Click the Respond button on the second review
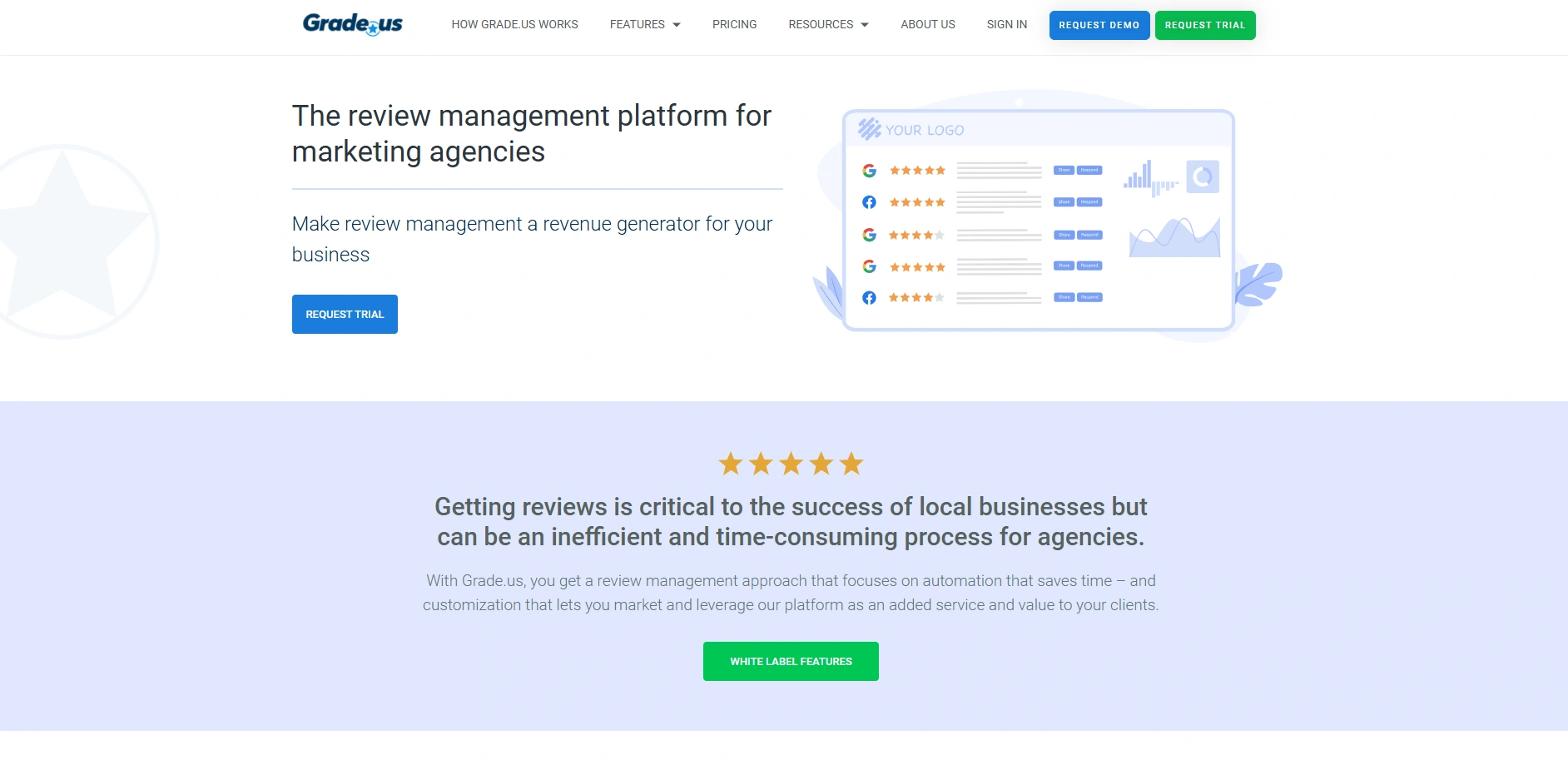1568x770 pixels. [1091, 201]
